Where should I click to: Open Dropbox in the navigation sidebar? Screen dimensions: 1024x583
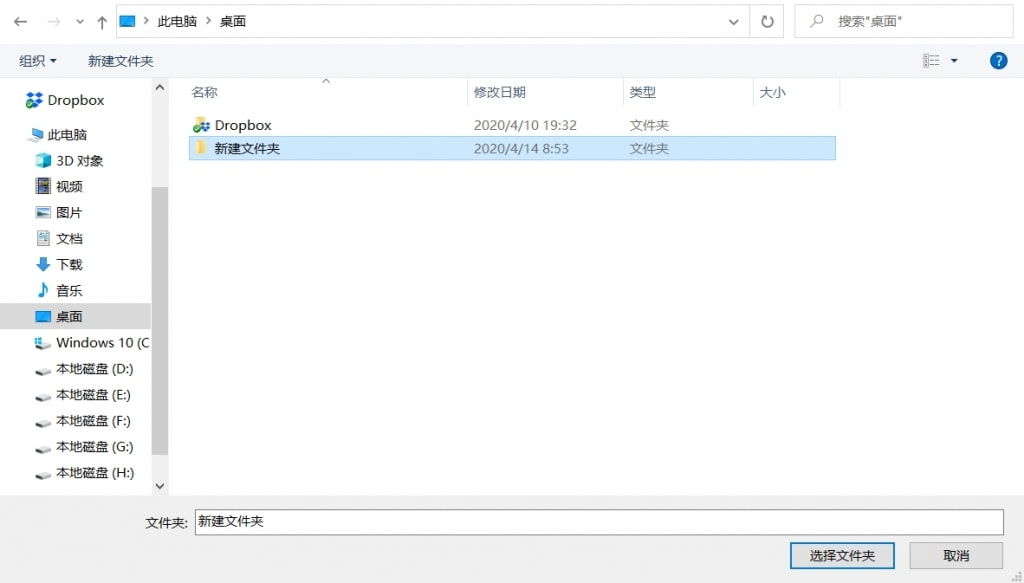pos(75,100)
